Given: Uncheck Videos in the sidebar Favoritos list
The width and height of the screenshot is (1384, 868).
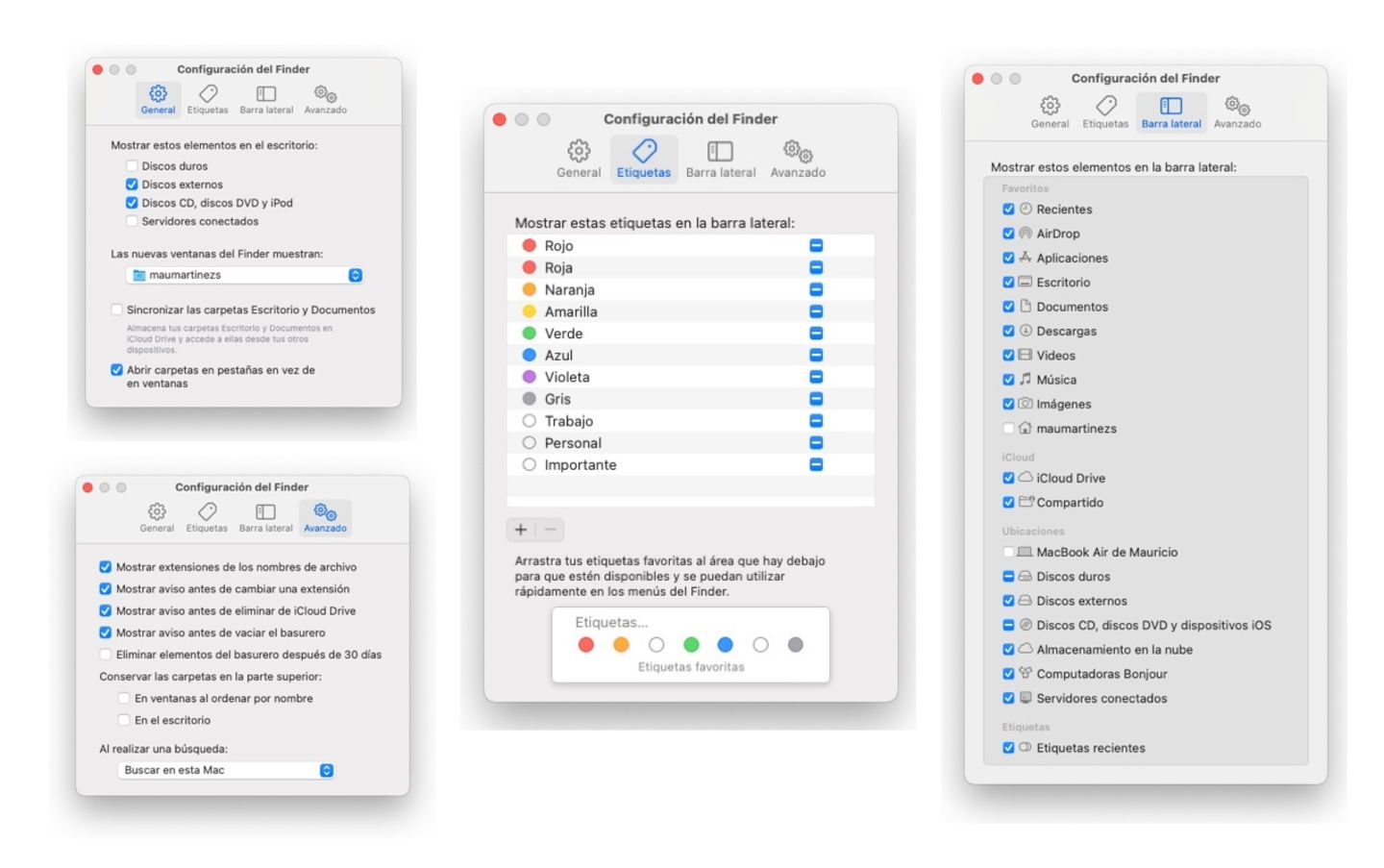Looking at the screenshot, I should 1008,355.
